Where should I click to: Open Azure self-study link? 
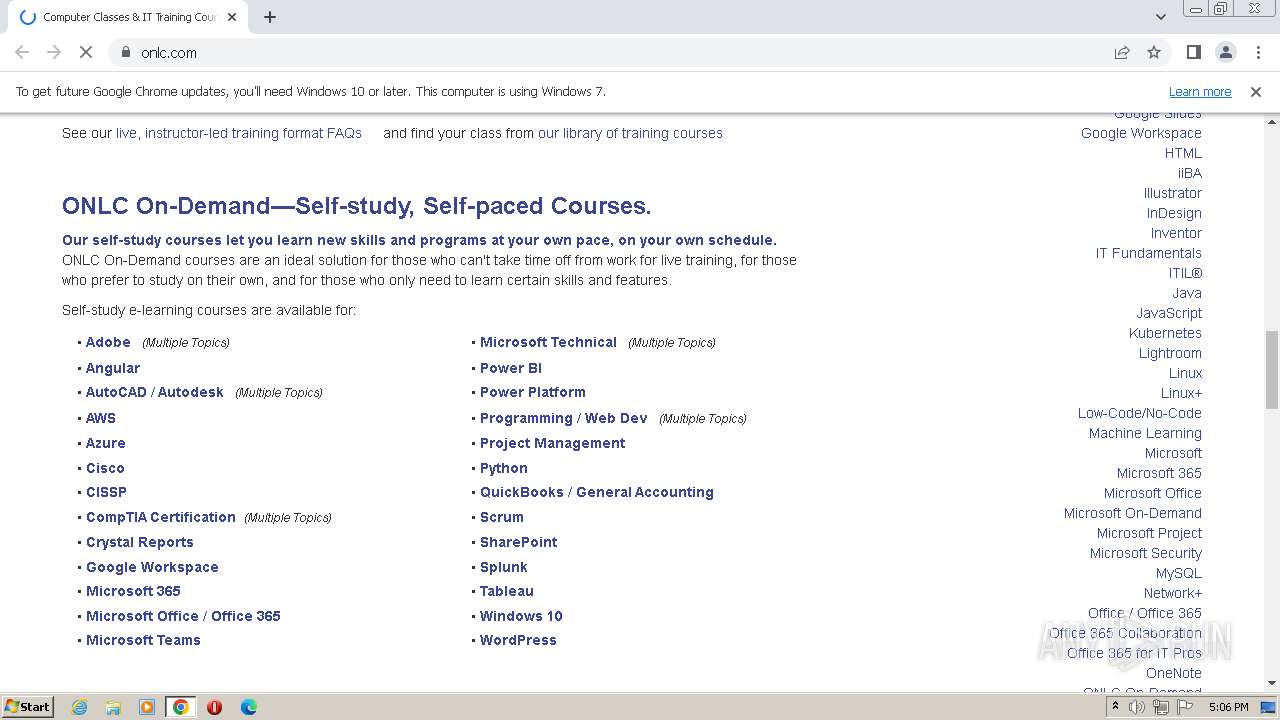[106, 443]
